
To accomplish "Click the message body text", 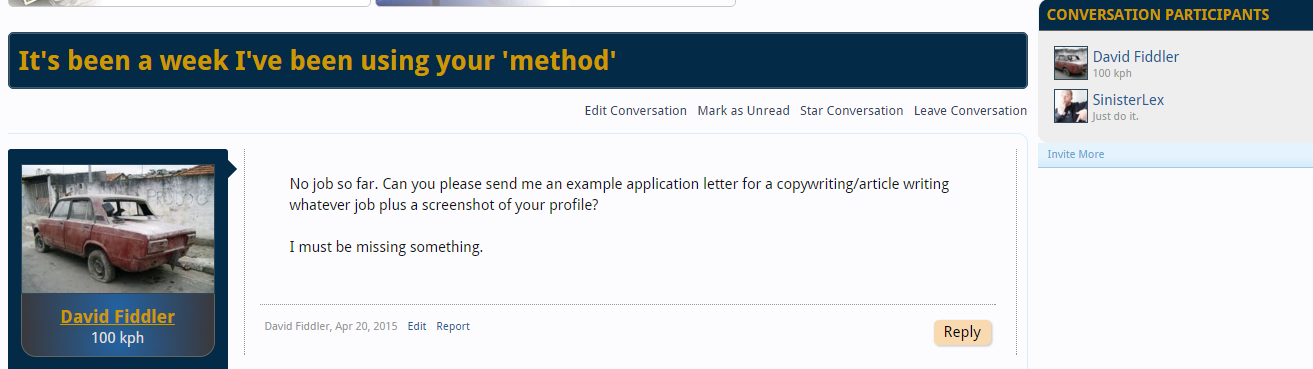I will coord(619,215).
